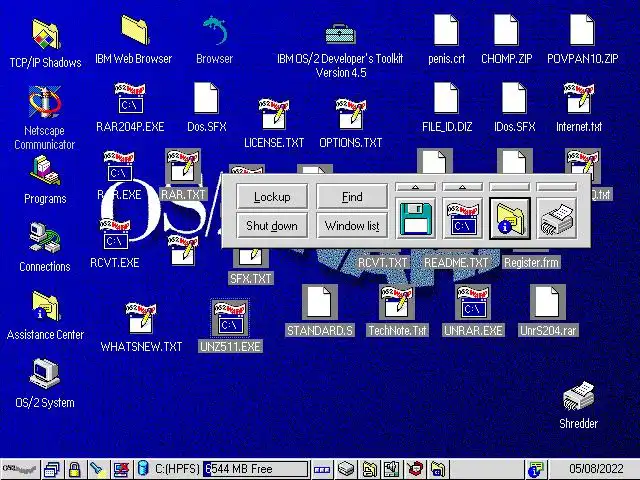Select the FILE_ID.DIZ file icon
This screenshot has width=640, height=480.
pyautogui.click(x=447, y=98)
